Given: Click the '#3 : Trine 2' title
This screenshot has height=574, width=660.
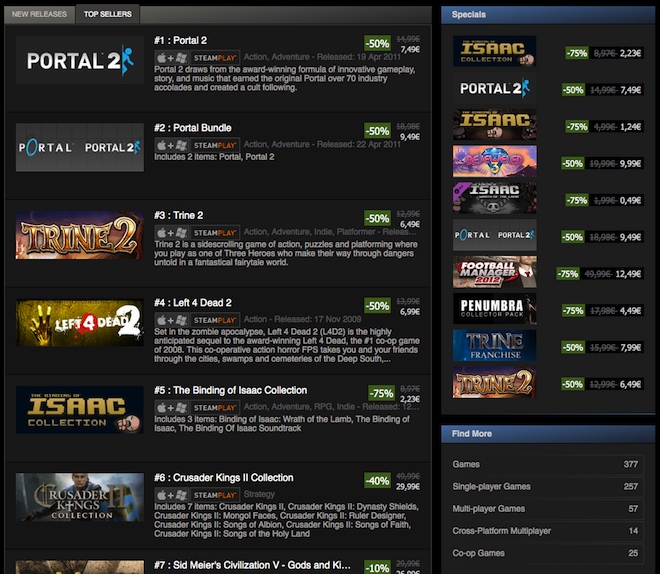Looking at the screenshot, I should tap(178, 215).
